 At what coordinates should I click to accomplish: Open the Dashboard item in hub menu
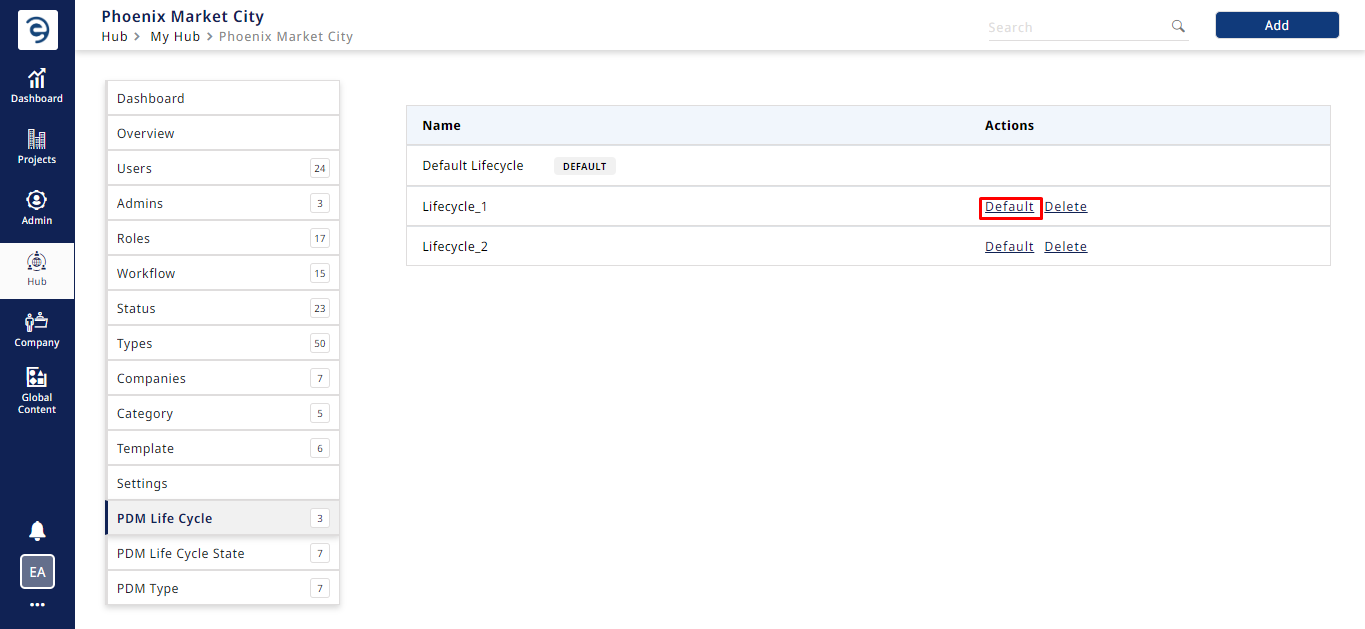[223, 98]
